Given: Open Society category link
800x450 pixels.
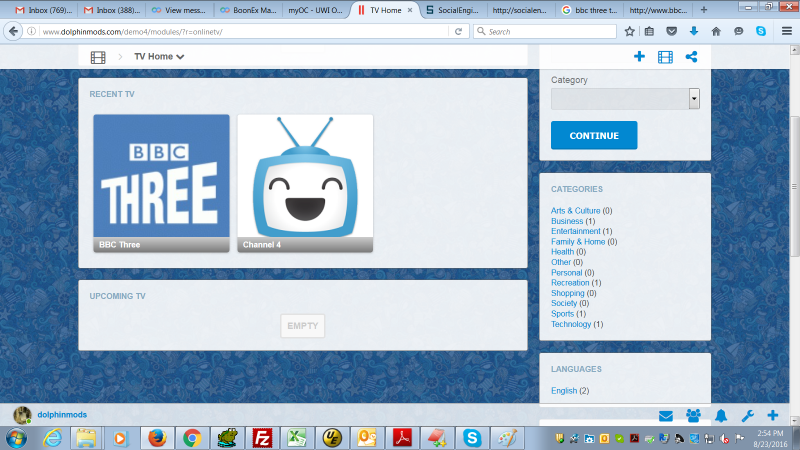Looking at the screenshot, I should click(x=564, y=303).
